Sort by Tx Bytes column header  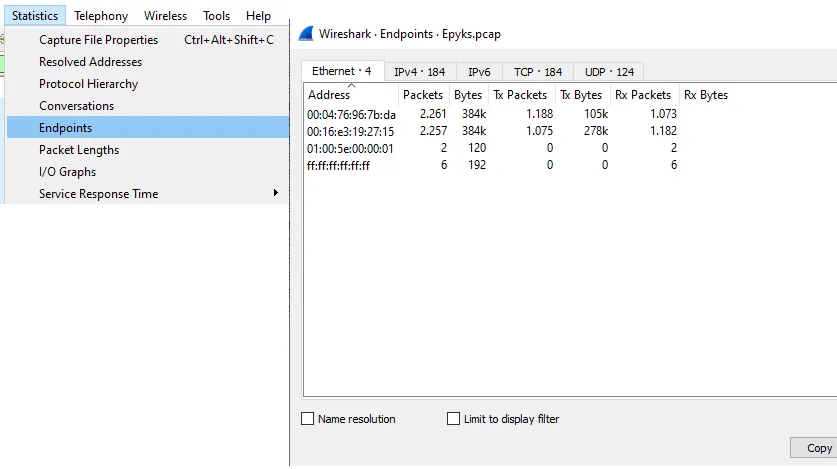click(x=581, y=94)
